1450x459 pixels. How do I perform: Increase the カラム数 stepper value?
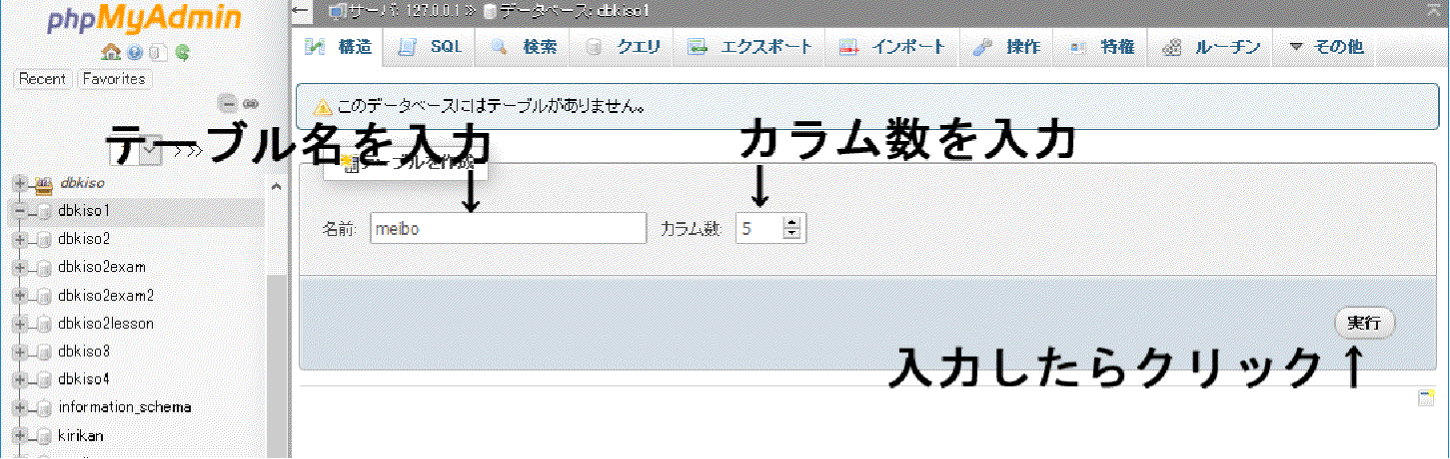click(792, 223)
